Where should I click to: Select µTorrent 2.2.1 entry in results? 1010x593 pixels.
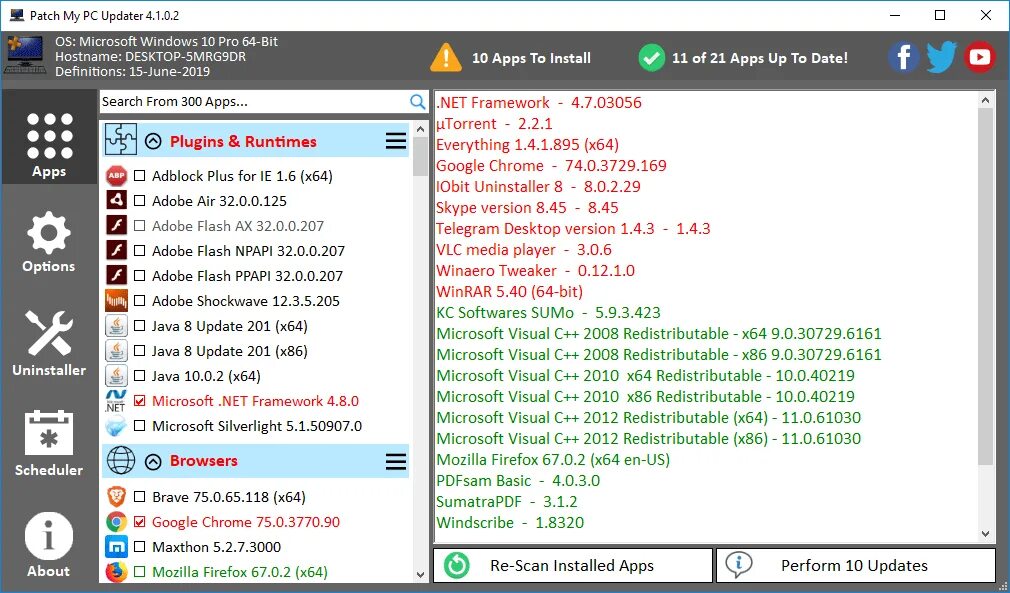tap(494, 123)
